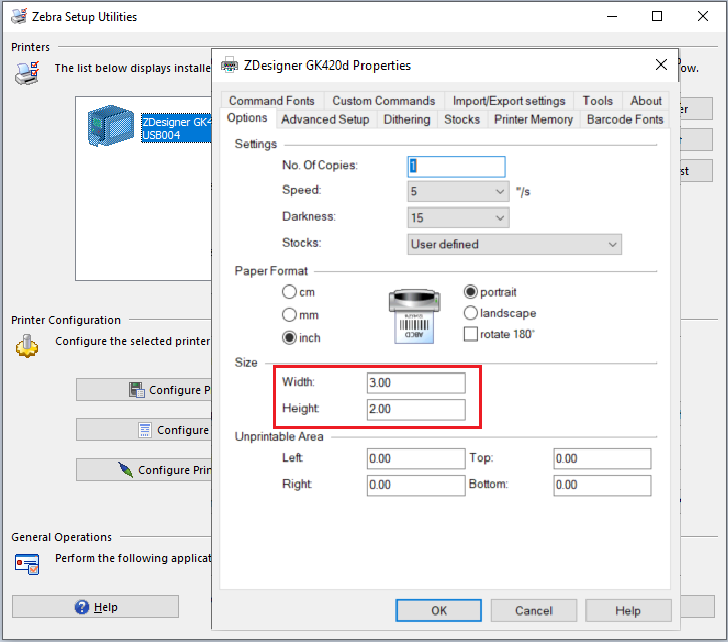Click the printer icon in Properties title bar
Screen dimensions: 728x642
click(x=229, y=65)
